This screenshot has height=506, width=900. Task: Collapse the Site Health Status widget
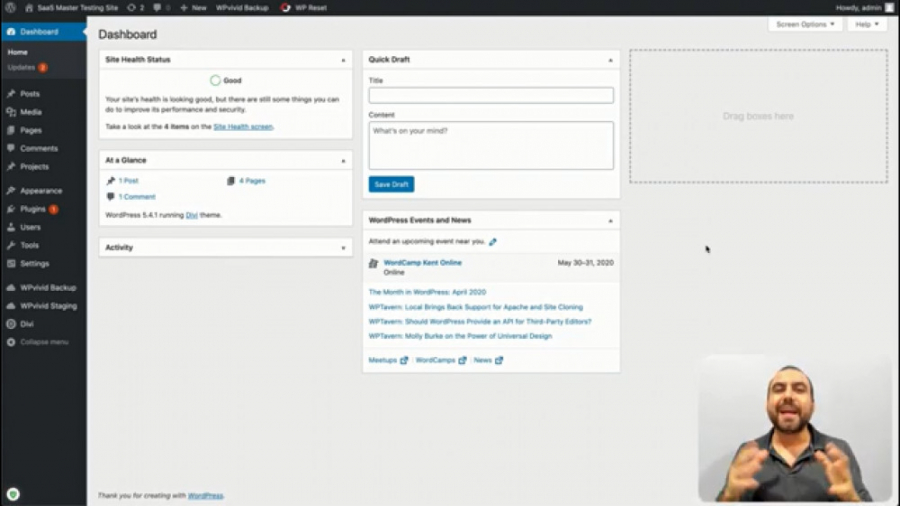coord(343,60)
